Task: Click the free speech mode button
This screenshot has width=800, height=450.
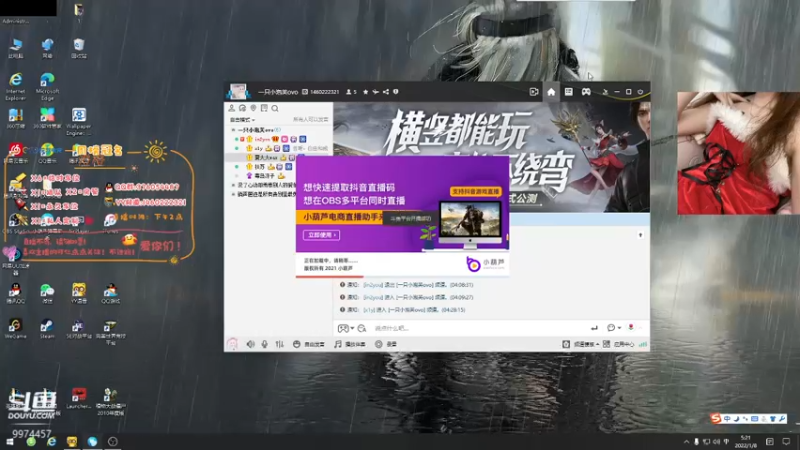Action: pos(309,344)
